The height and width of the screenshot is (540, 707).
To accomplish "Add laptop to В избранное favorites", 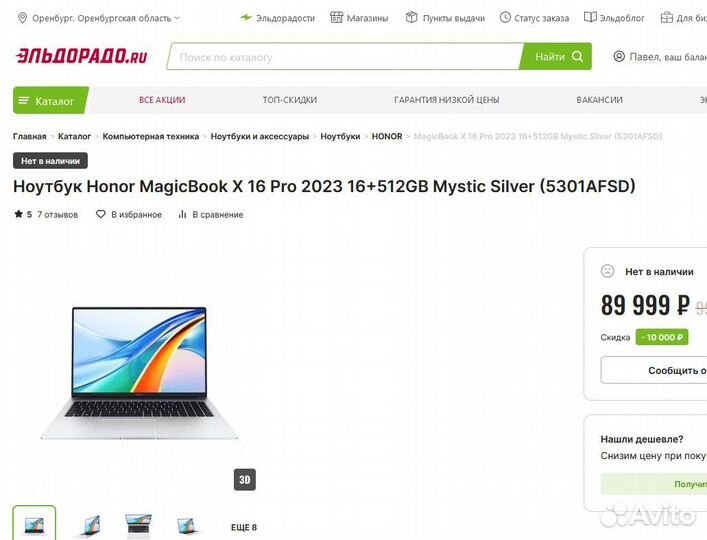I will 129,215.
